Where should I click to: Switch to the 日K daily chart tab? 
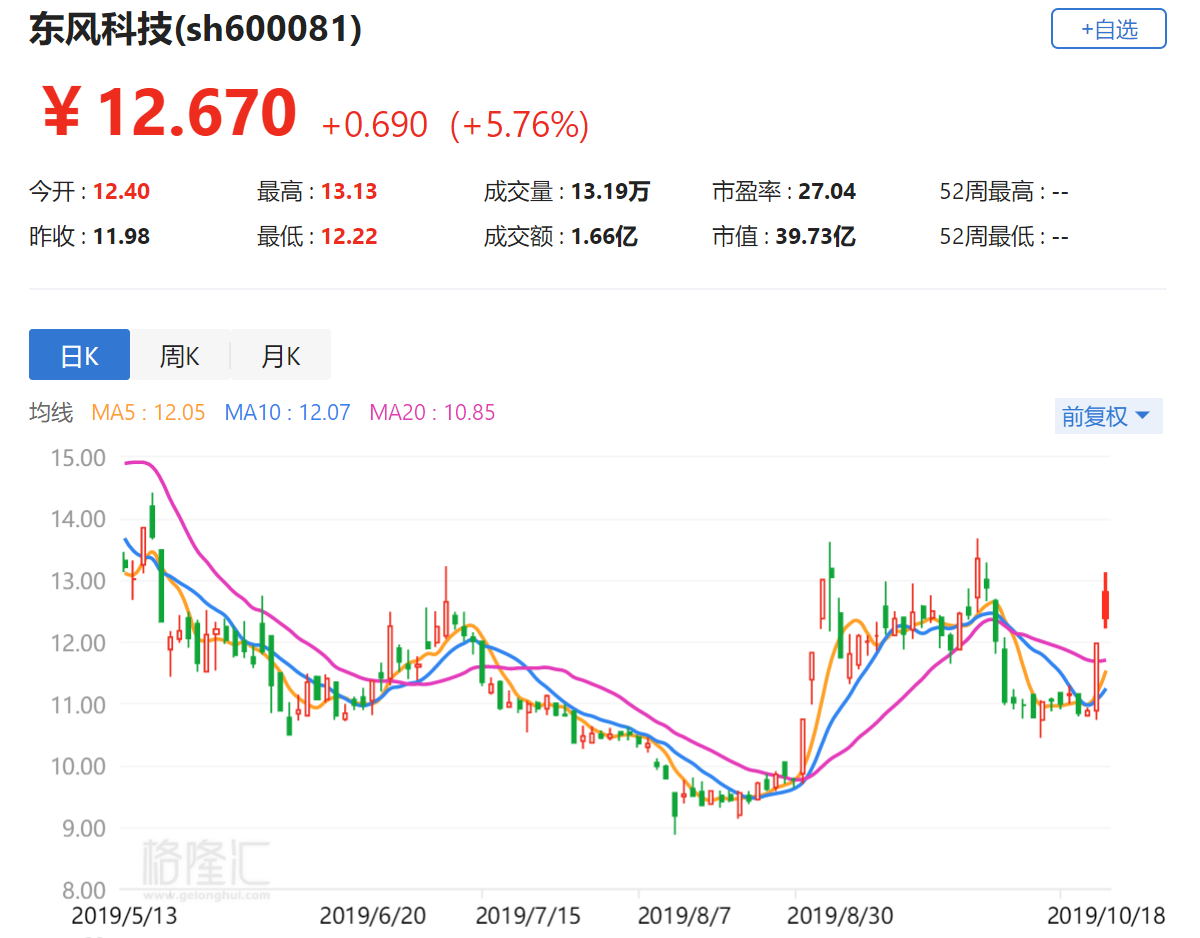pos(79,355)
